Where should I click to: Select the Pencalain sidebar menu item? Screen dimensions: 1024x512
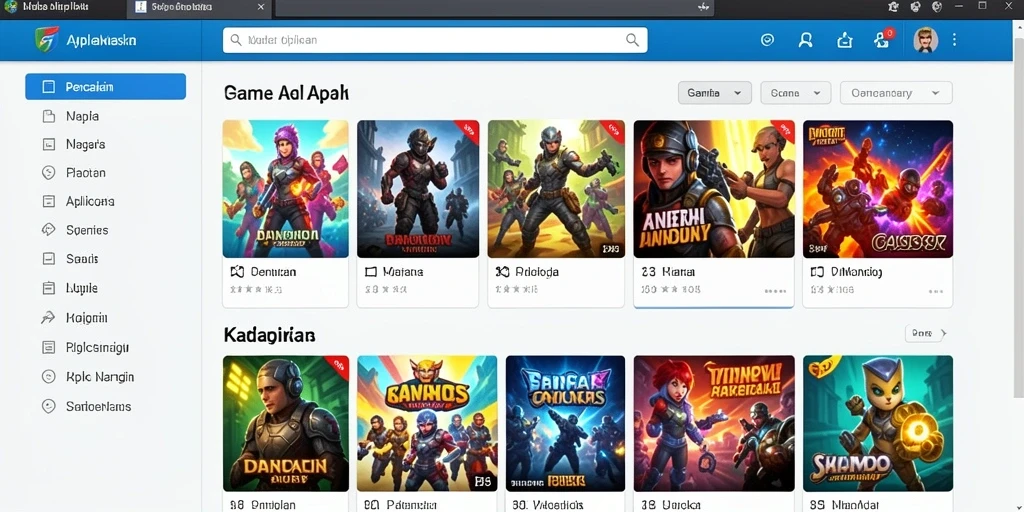point(105,87)
